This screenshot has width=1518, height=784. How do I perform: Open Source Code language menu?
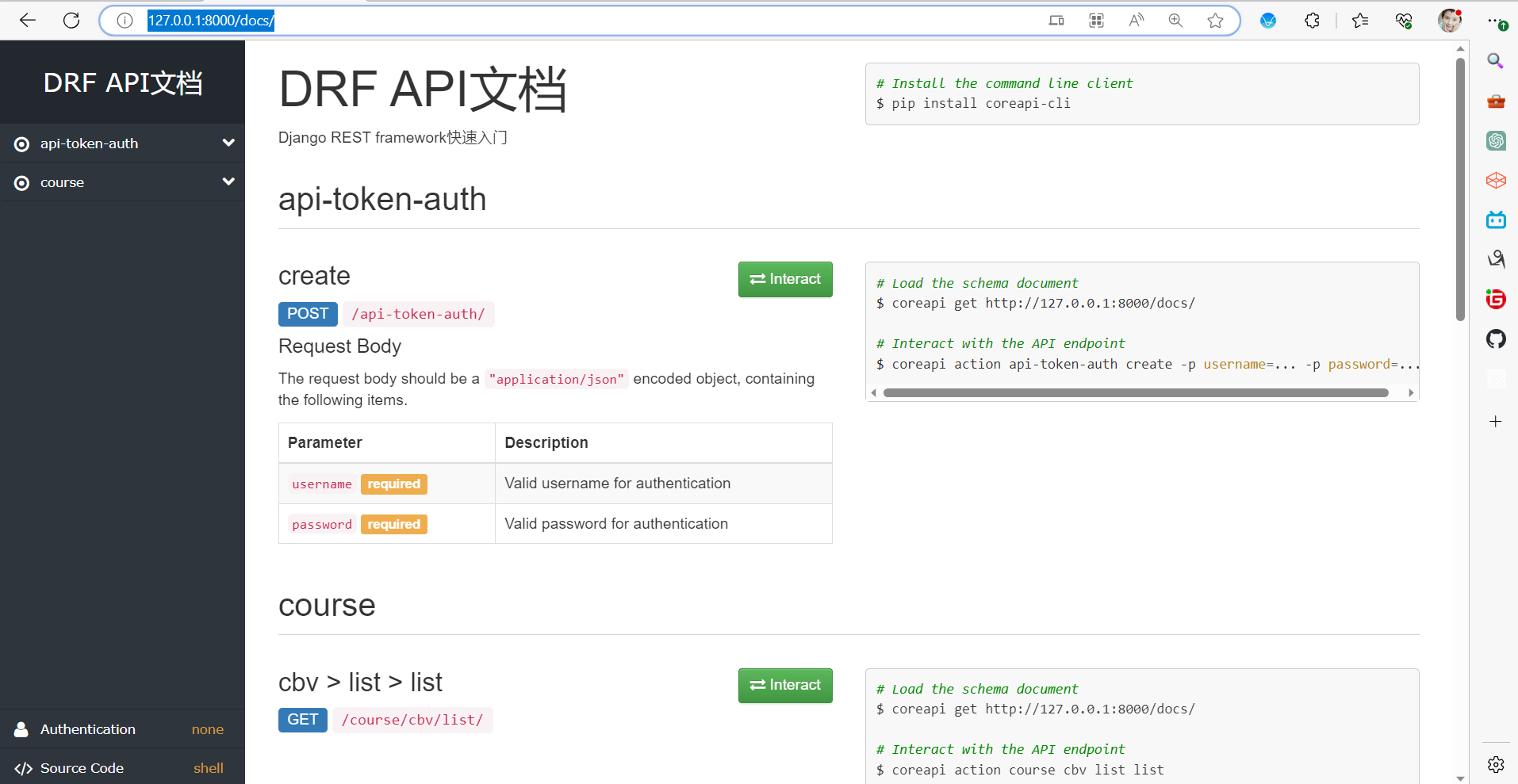point(122,768)
